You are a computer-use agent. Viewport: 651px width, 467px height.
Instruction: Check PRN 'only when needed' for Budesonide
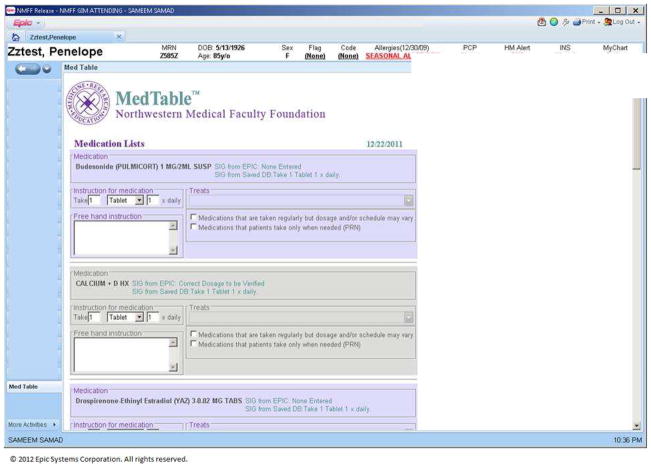(193, 227)
